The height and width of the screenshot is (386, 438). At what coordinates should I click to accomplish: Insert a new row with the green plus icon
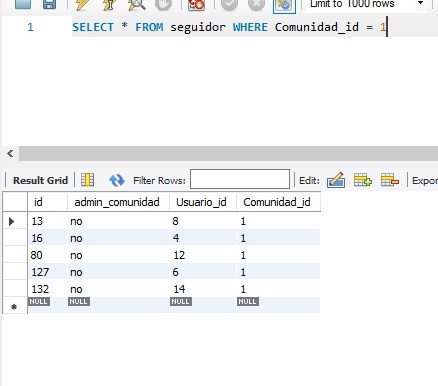click(x=363, y=180)
